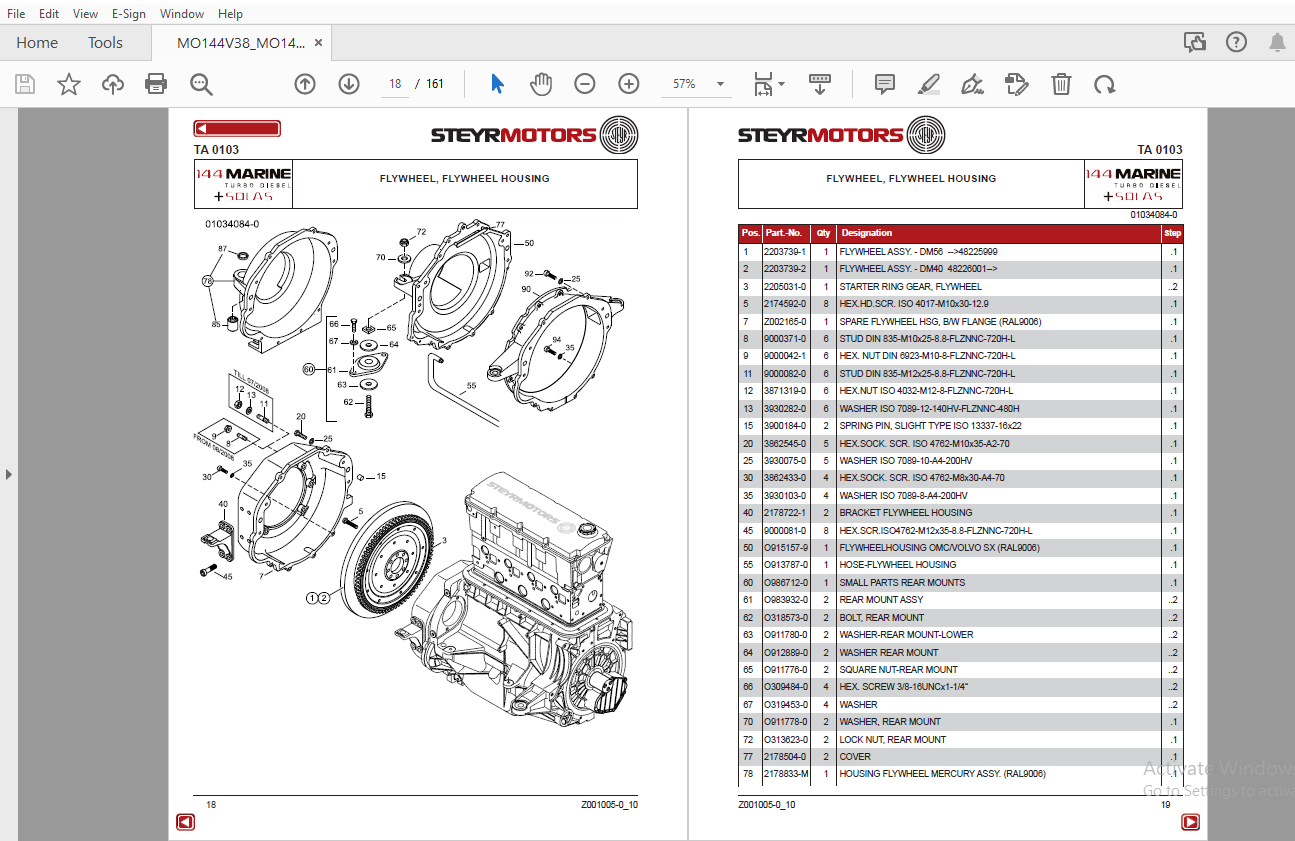Viewport: 1295px width, 841px height.
Task: Click FLYWHEELHOUSING OMC/VOLVO SX row text
Action: pyautogui.click(x=939, y=548)
